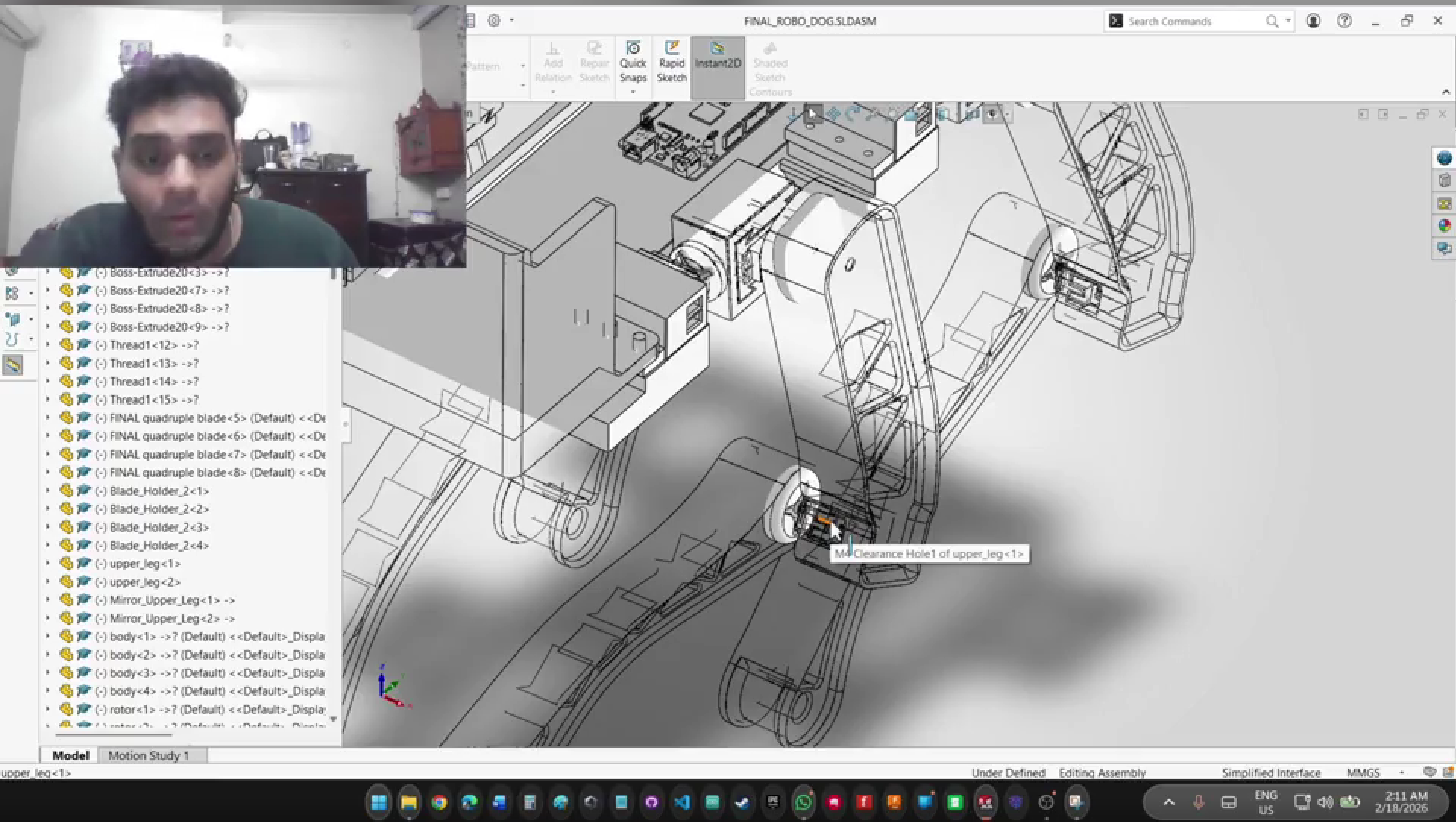Open SolidWorks options gear icon

494,20
